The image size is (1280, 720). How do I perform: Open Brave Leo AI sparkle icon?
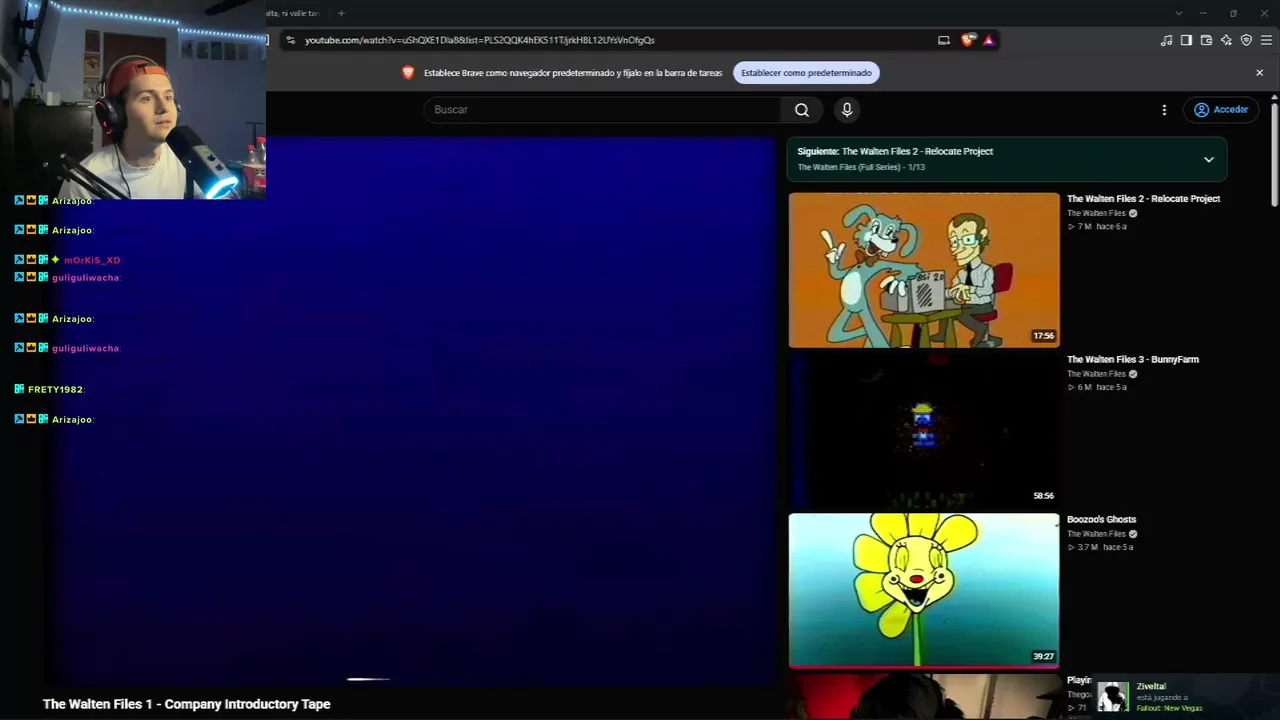point(1226,40)
